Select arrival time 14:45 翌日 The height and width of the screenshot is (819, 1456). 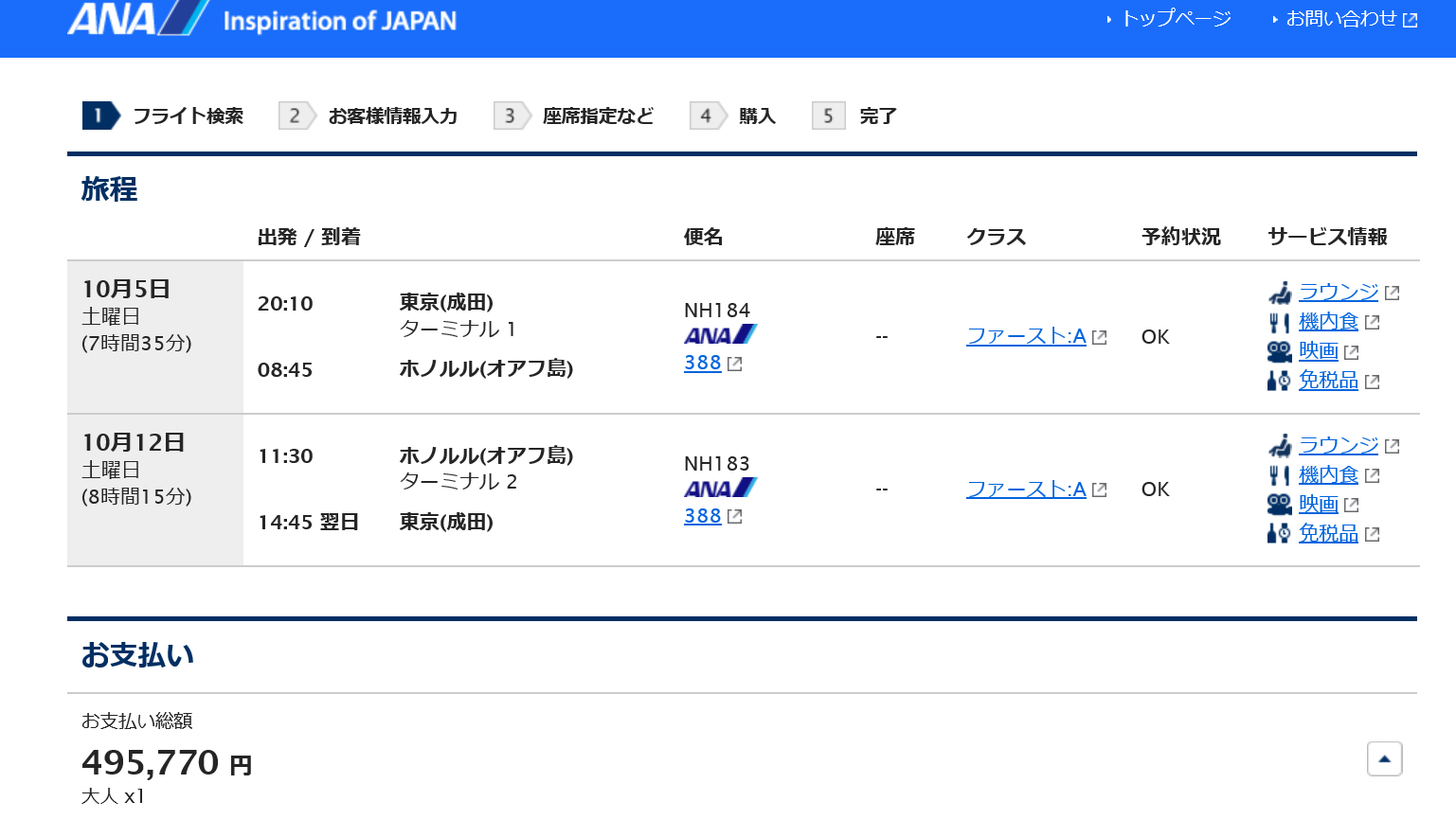tap(309, 523)
